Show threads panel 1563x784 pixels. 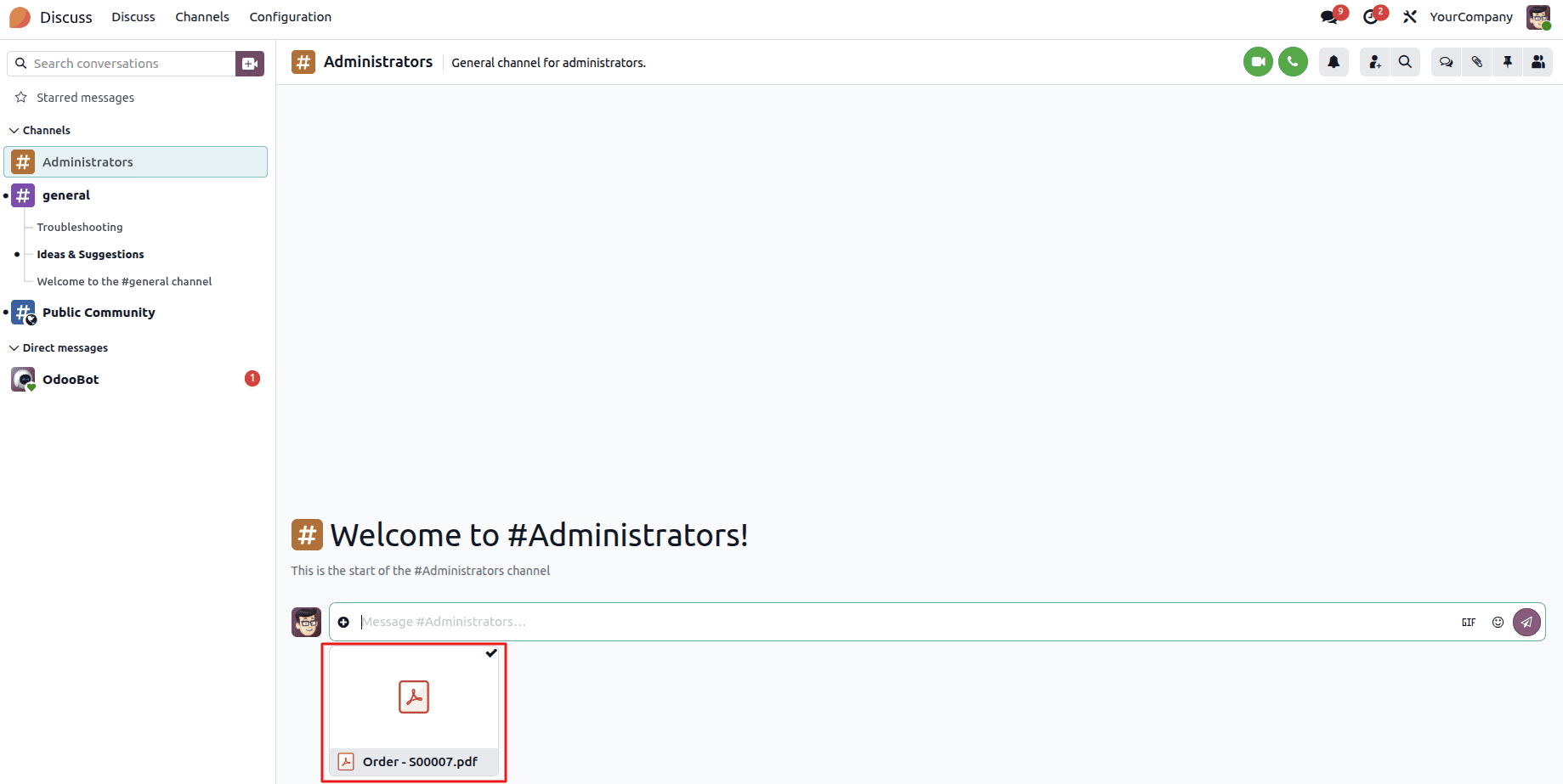[1446, 62]
